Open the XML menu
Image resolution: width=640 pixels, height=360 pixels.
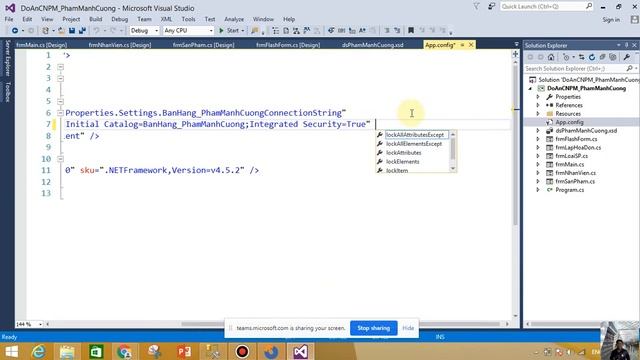(166, 19)
